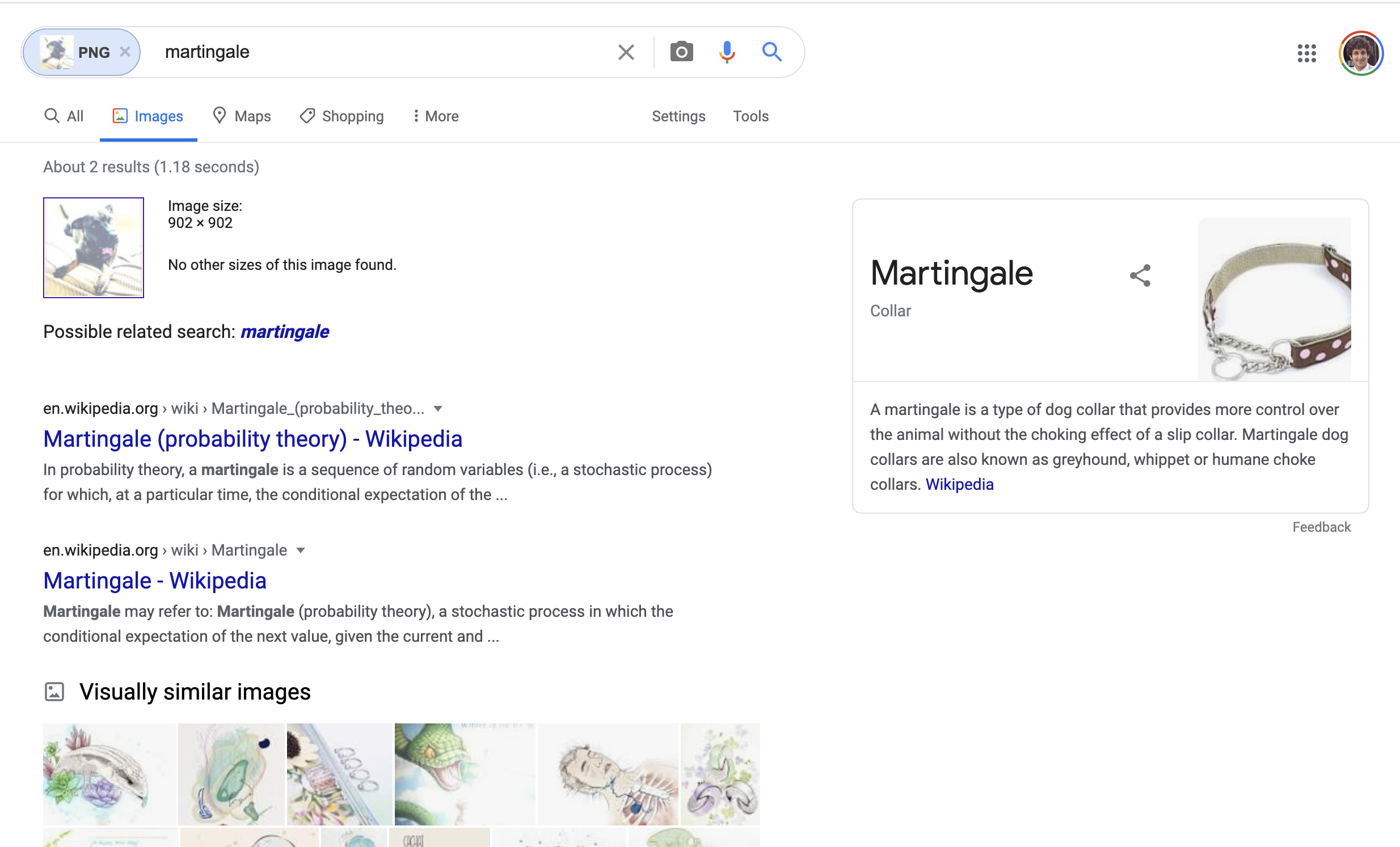Open the Martingale (probability theory) Wikipedia link

pyautogui.click(x=252, y=439)
